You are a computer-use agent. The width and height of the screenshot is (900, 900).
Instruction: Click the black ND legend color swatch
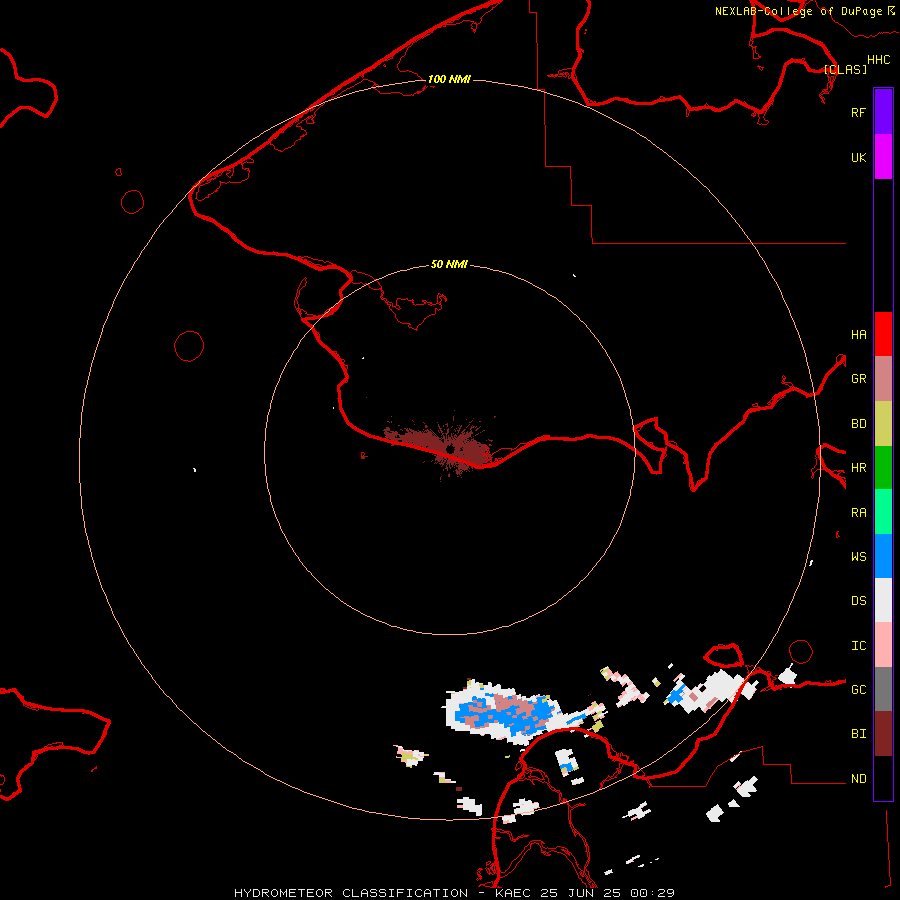click(x=883, y=778)
